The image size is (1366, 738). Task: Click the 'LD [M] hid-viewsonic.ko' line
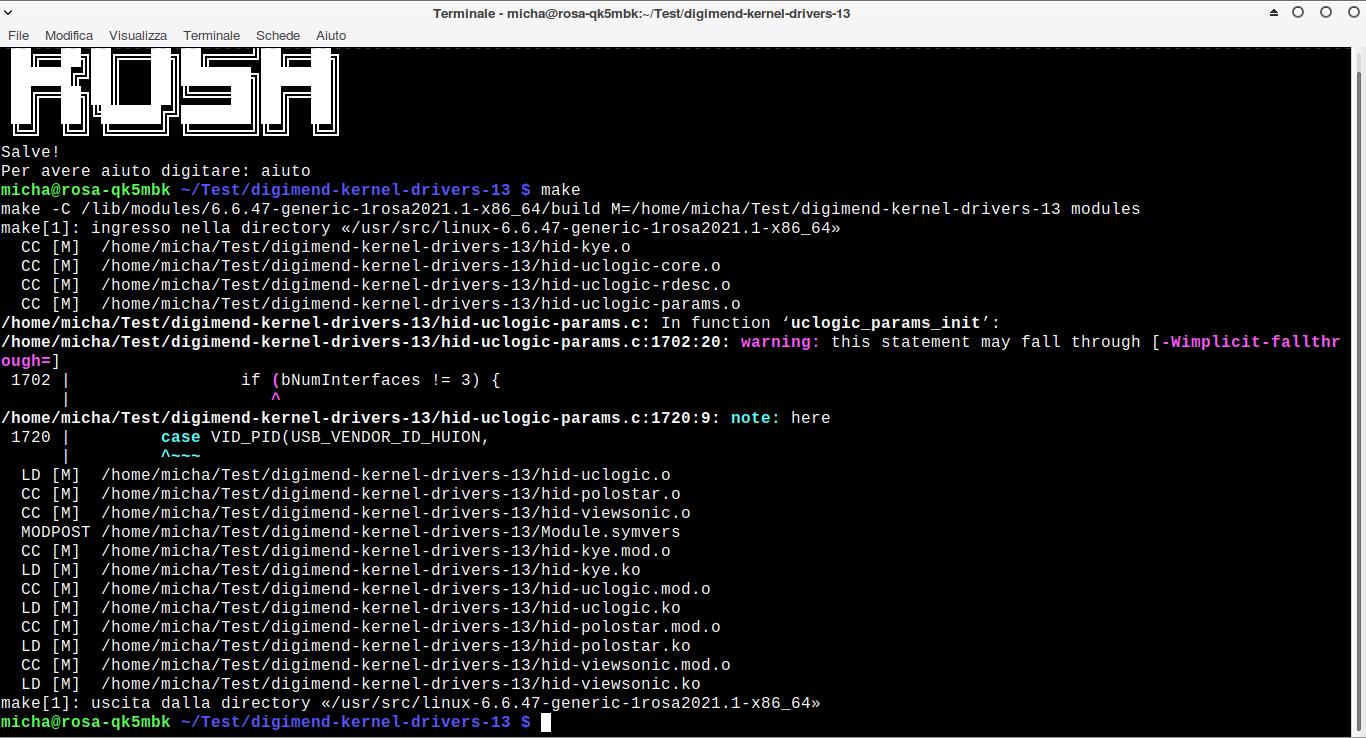361,684
